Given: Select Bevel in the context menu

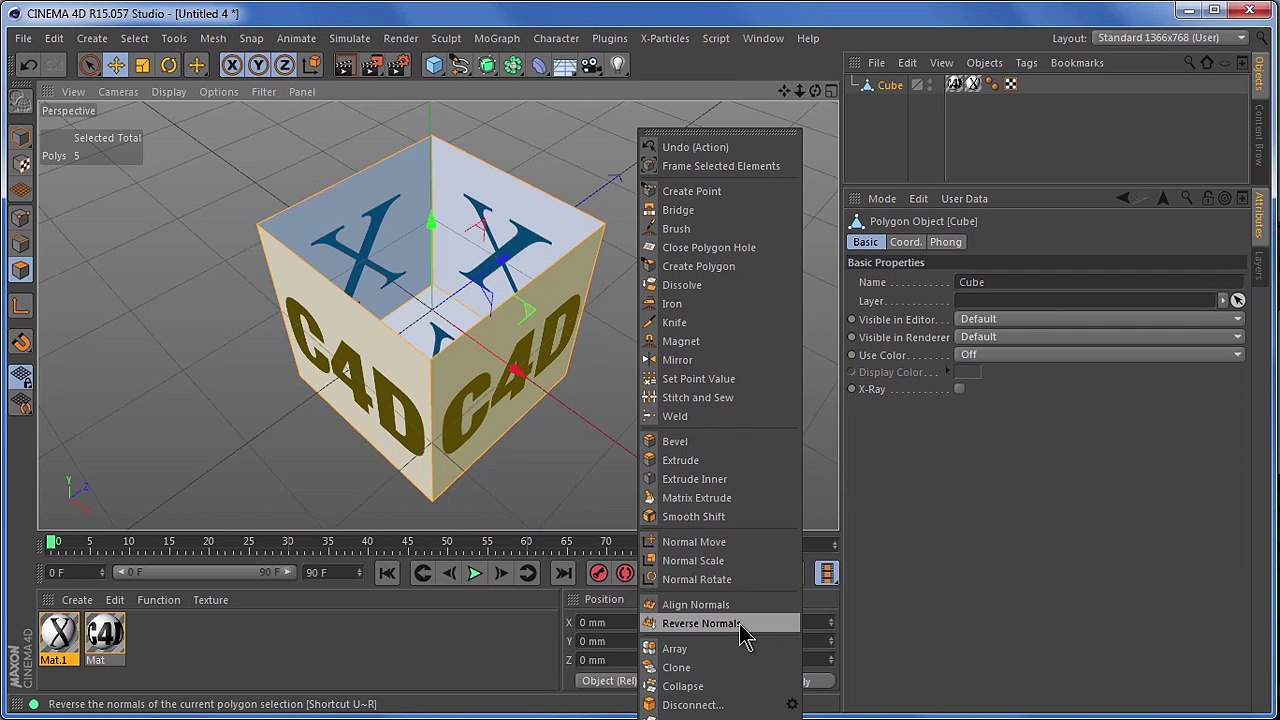Looking at the screenshot, I should [720, 441].
